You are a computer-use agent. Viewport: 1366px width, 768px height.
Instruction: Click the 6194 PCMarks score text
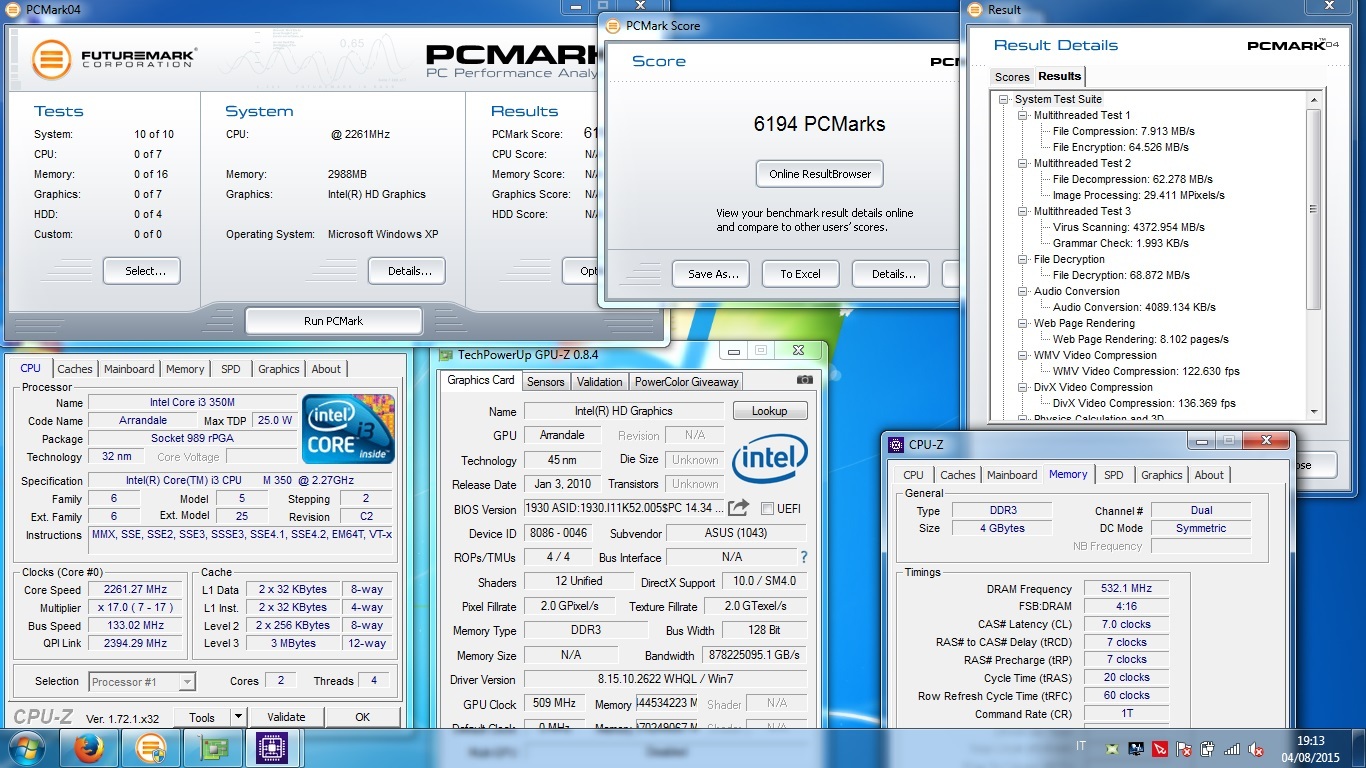[819, 124]
